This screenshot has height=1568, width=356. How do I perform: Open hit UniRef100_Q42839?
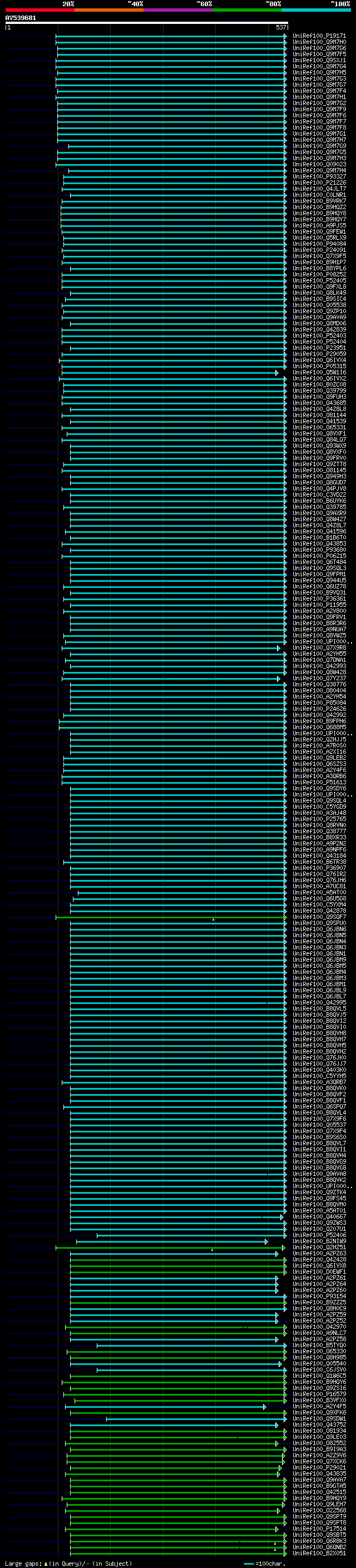pyautogui.click(x=319, y=329)
